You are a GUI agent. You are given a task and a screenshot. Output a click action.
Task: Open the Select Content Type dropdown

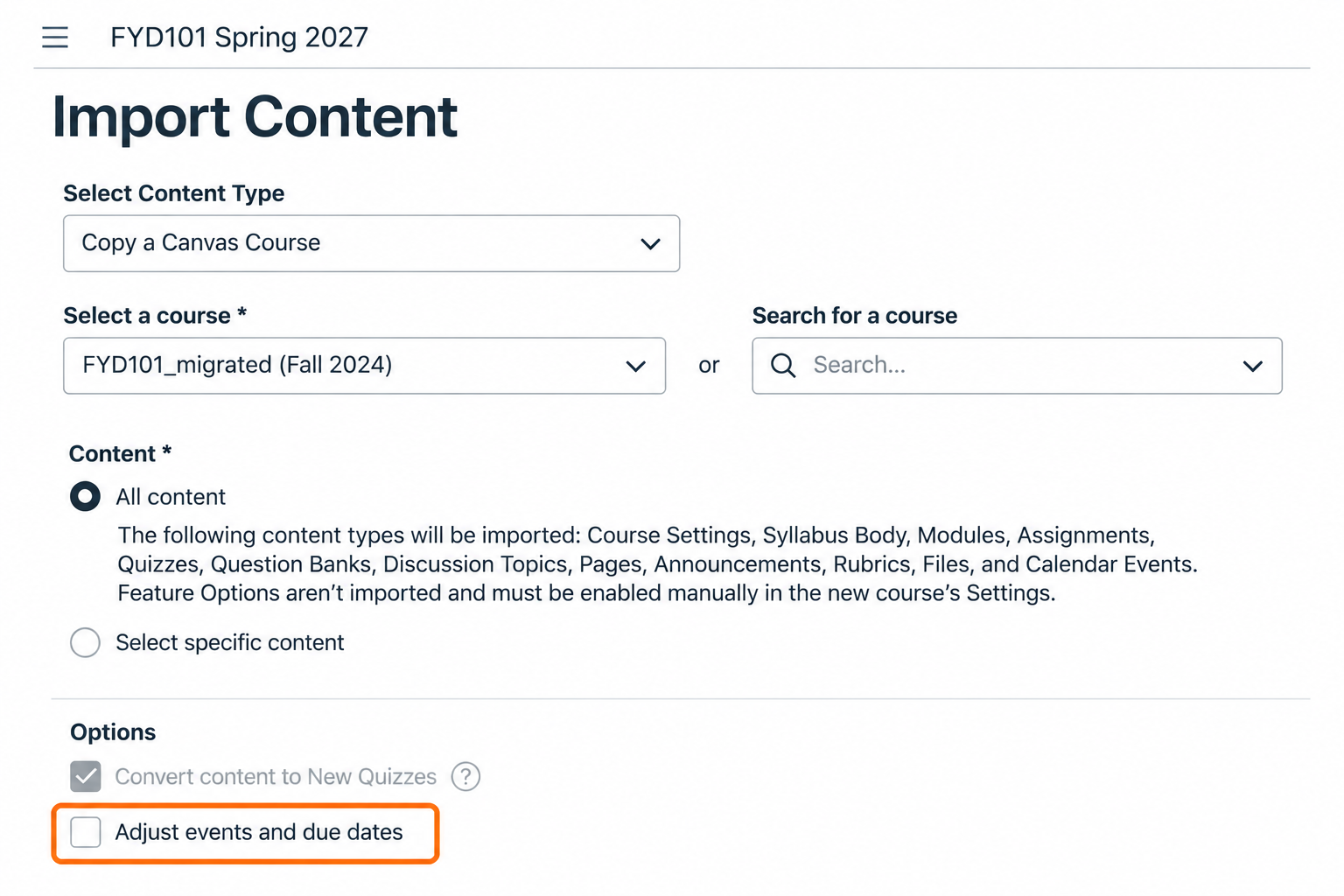(x=371, y=243)
